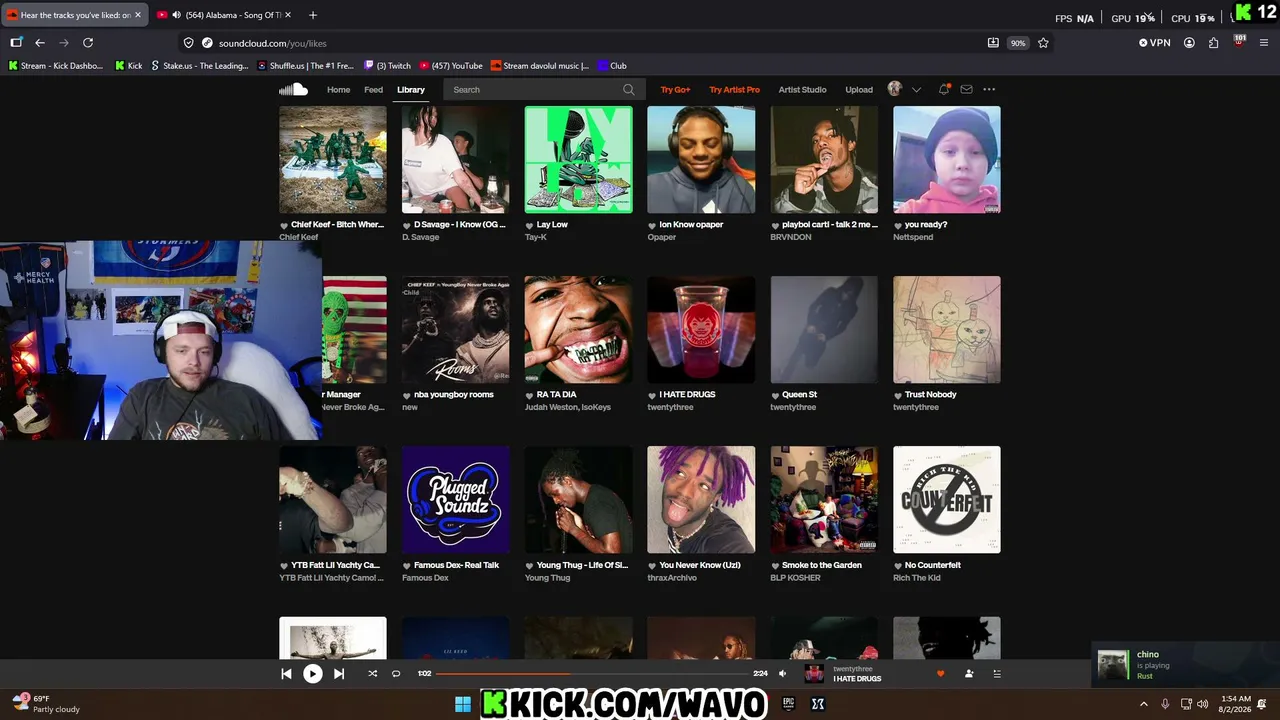
Task: Open the Kick bookmark
Action: pyautogui.click(x=128, y=66)
